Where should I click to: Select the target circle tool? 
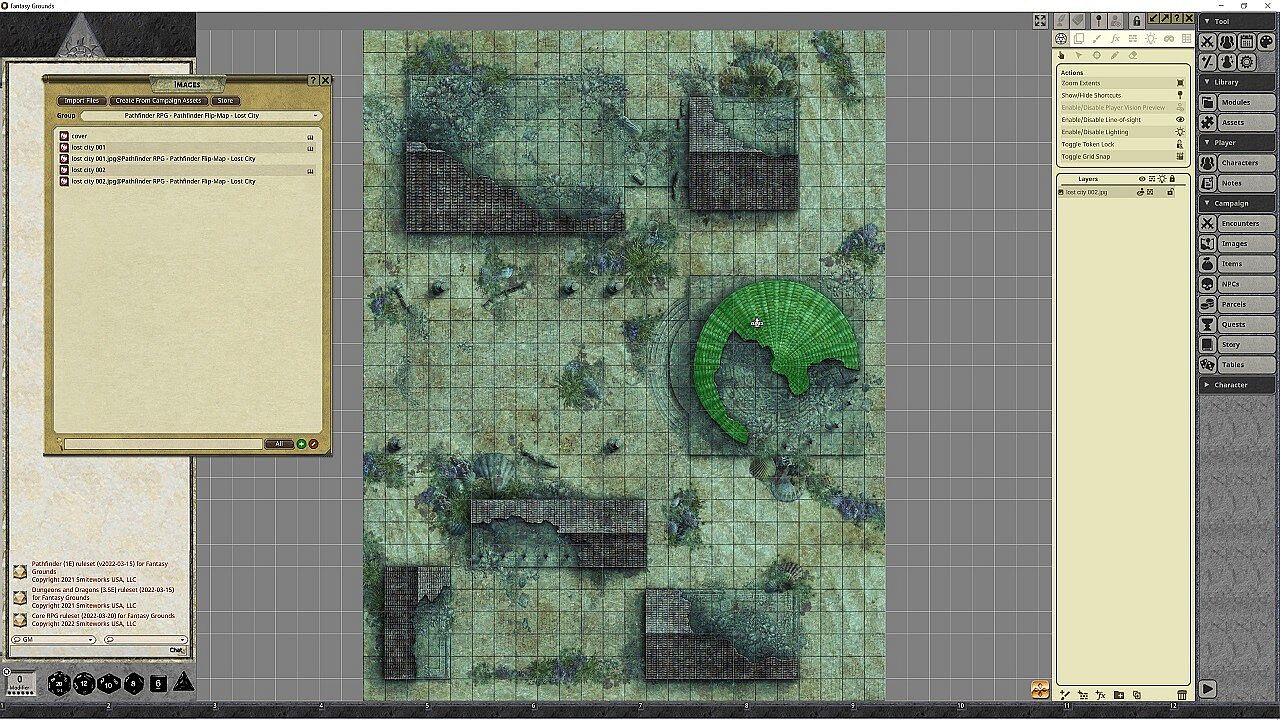tap(1097, 56)
